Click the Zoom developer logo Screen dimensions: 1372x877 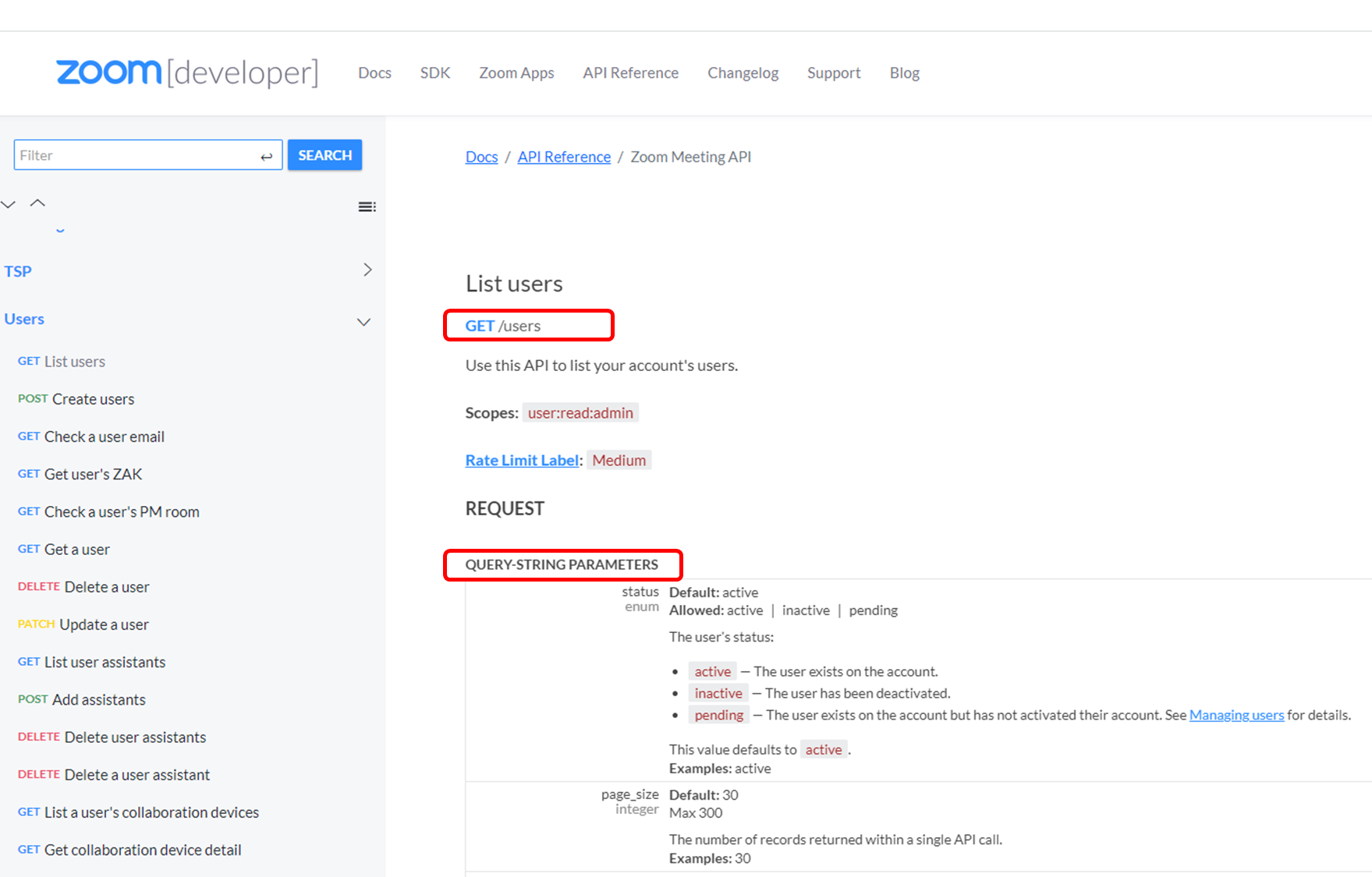187,72
